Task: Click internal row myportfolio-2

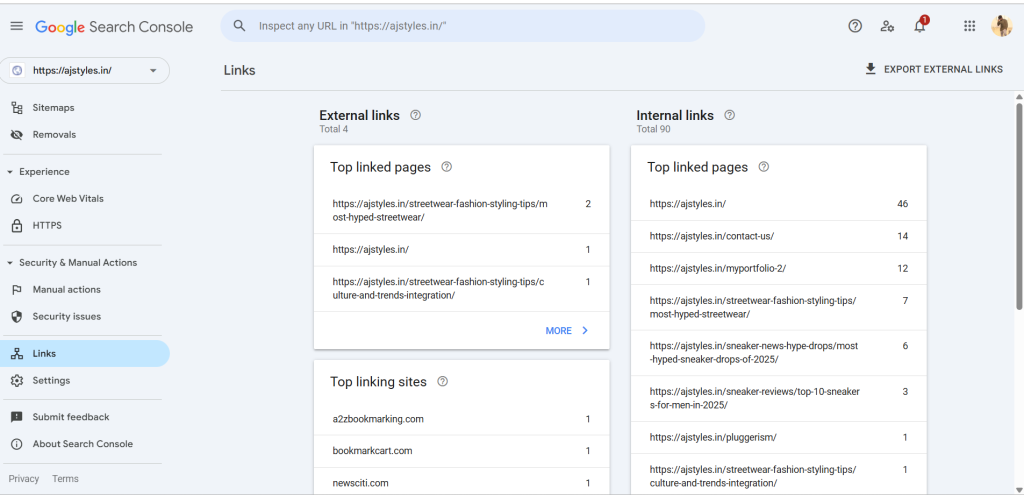Action: (x=778, y=268)
